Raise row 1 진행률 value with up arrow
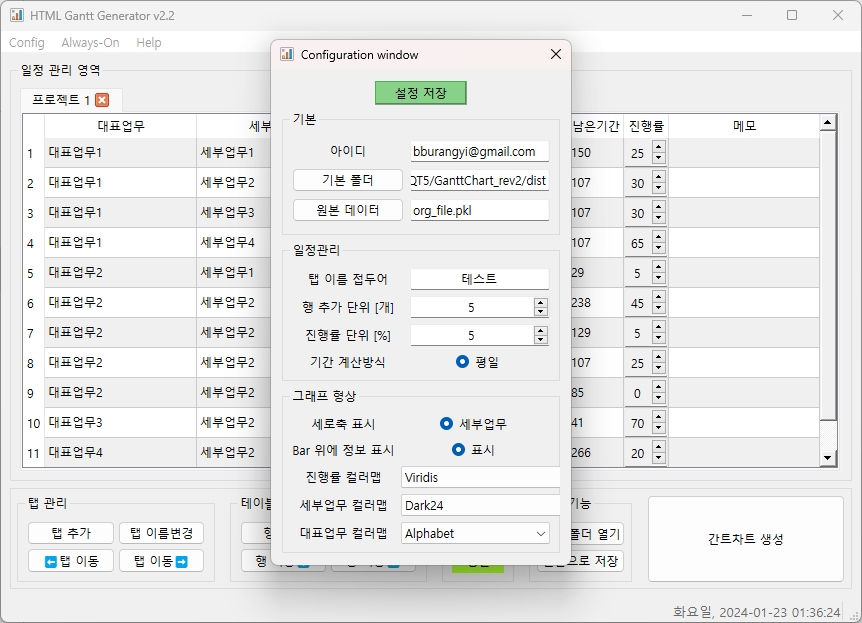This screenshot has height=623, width=862. [x=658, y=148]
